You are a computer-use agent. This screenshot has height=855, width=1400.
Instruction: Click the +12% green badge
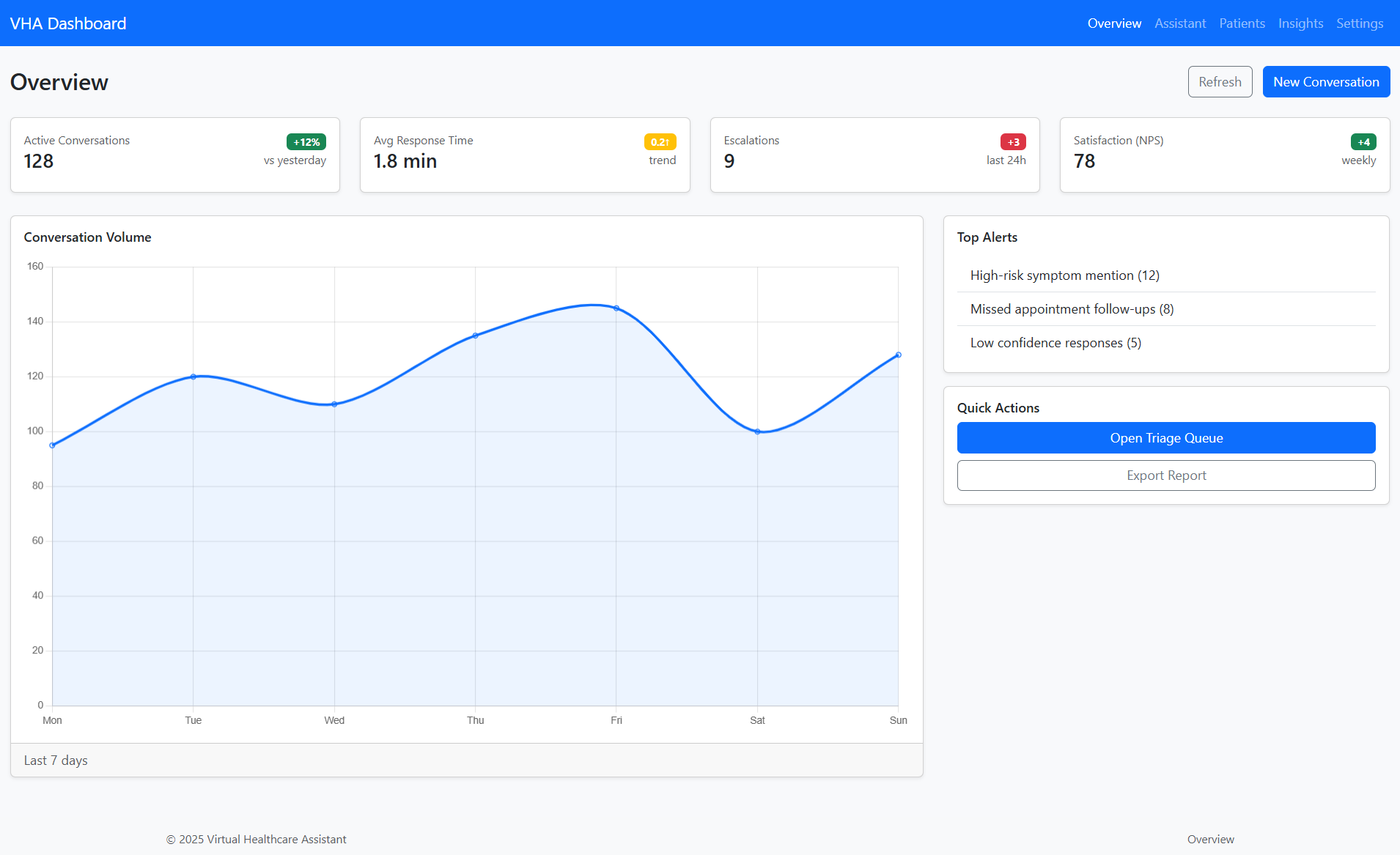coord(306,142)
